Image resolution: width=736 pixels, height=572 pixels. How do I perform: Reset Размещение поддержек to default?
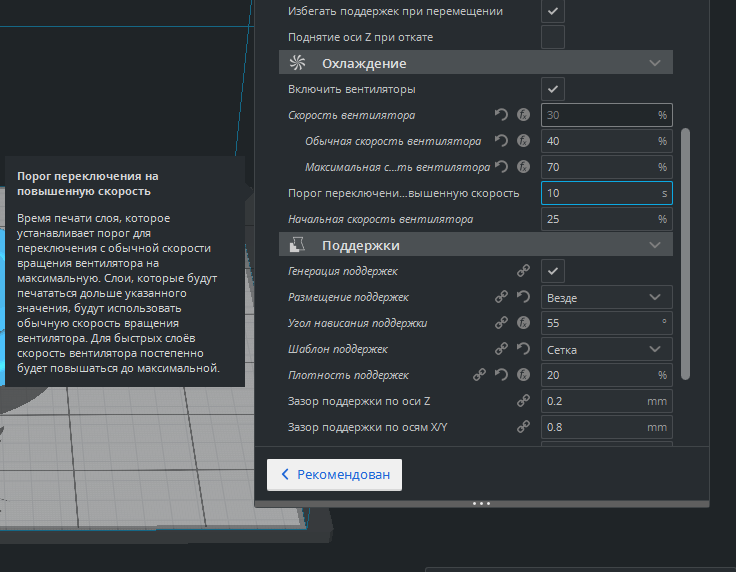(x=523, y=297)
